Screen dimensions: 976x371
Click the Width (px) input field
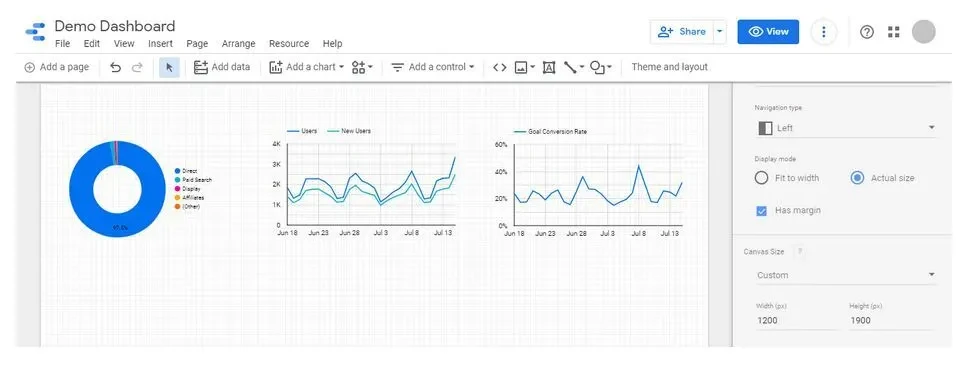[796, 321]
